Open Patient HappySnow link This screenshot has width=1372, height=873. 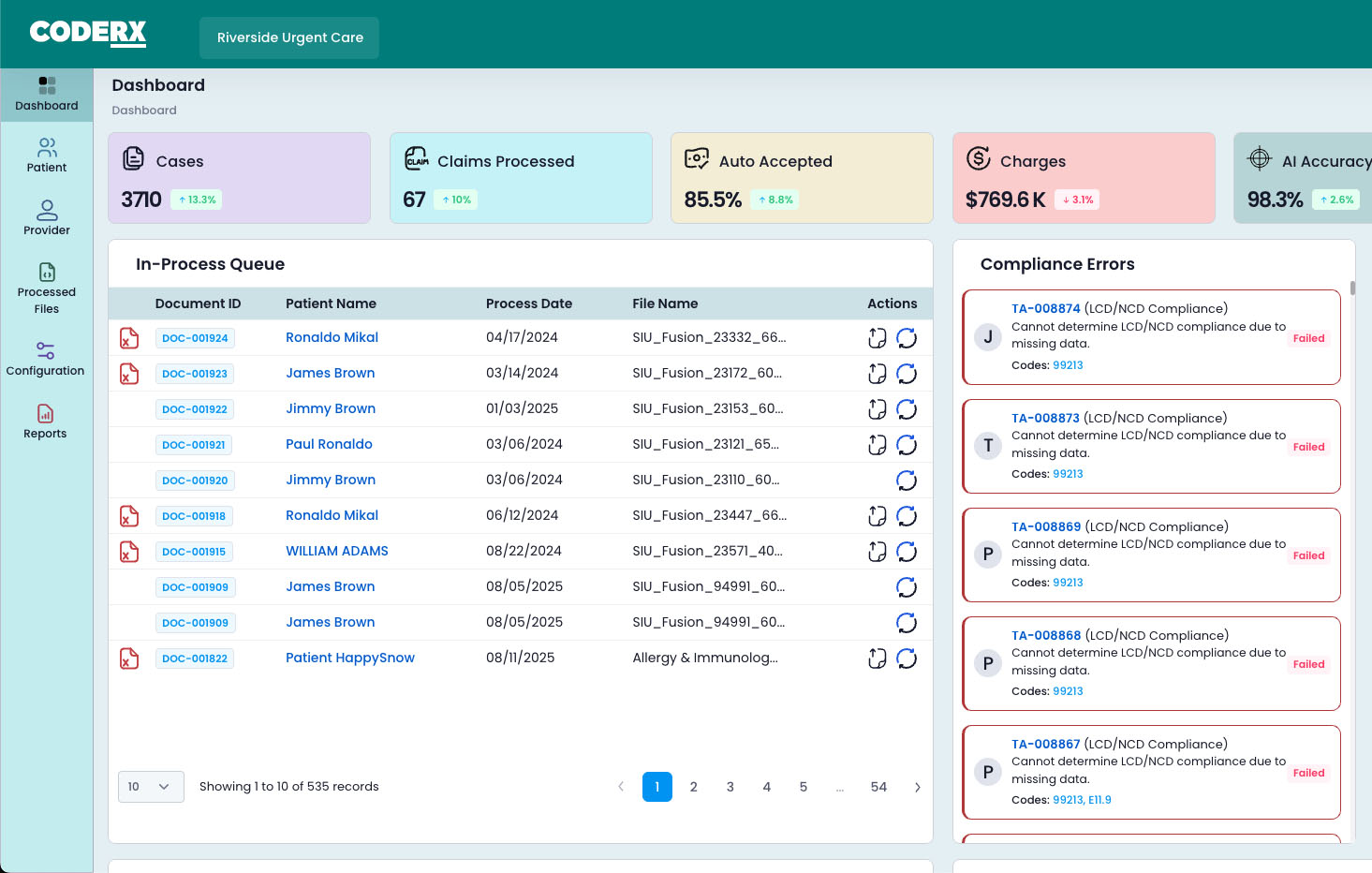pos(350,658)
